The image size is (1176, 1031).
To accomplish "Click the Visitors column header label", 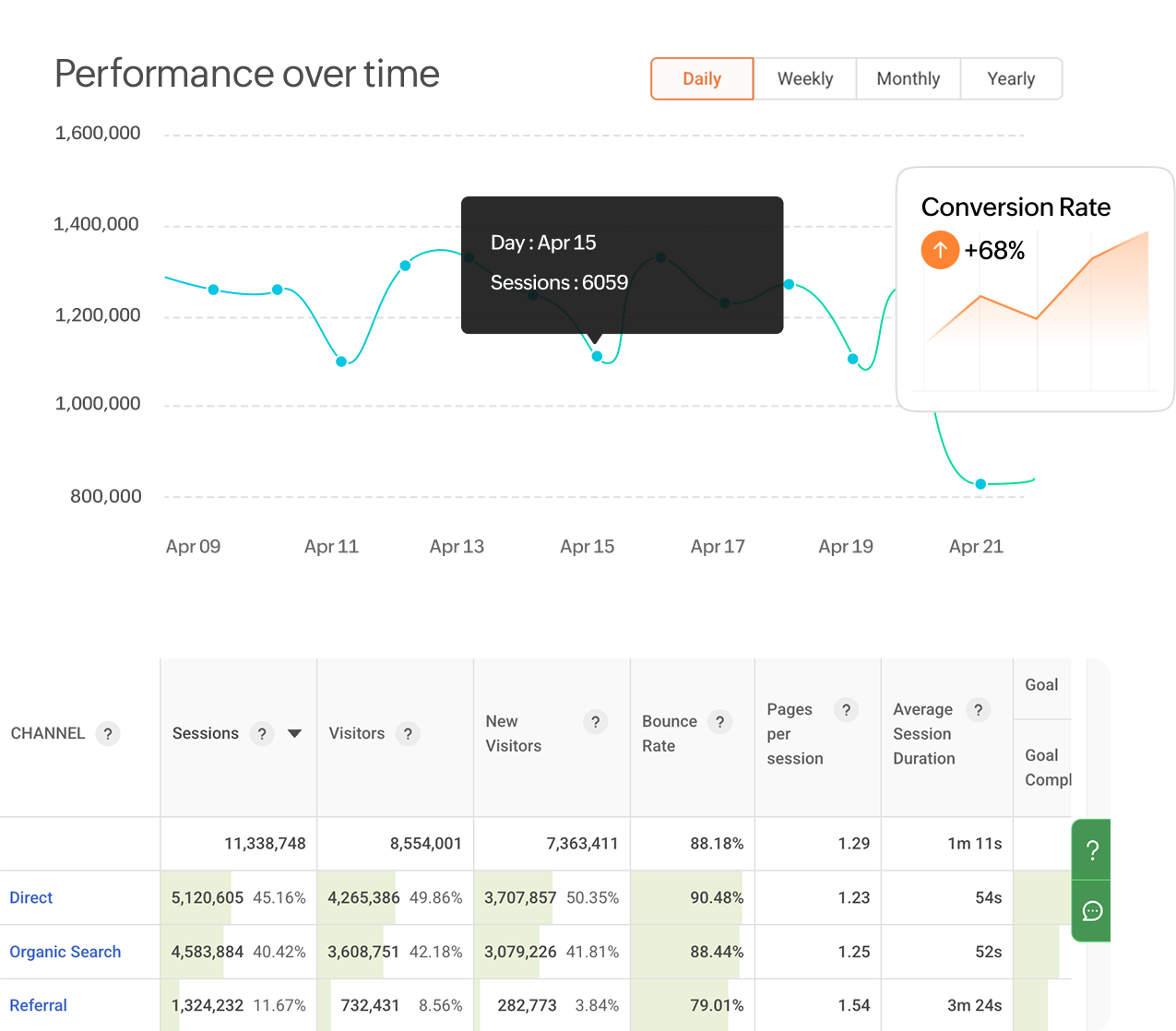I will (x=357, y=734).
